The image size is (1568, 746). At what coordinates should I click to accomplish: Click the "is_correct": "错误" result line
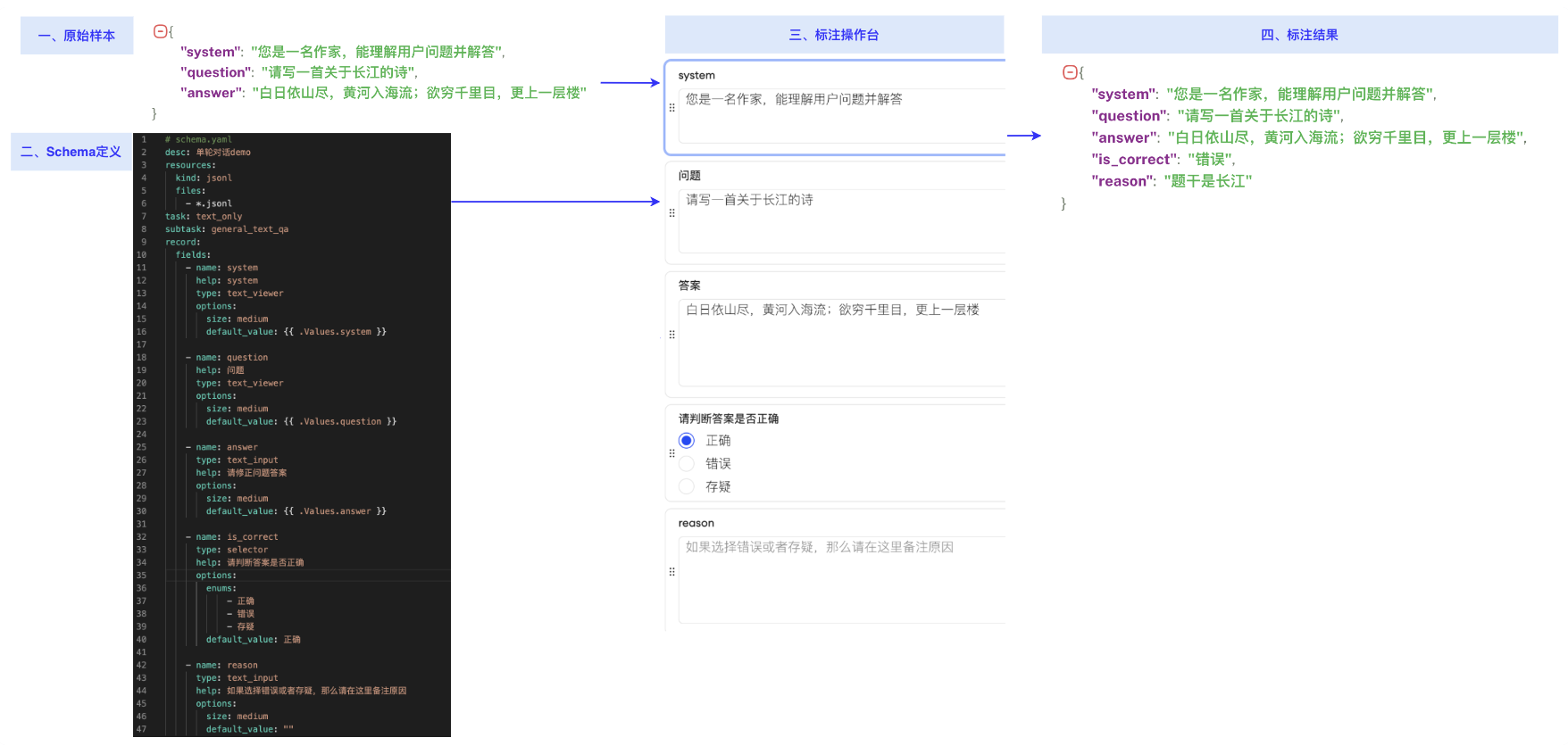(x=1163, y=160)
